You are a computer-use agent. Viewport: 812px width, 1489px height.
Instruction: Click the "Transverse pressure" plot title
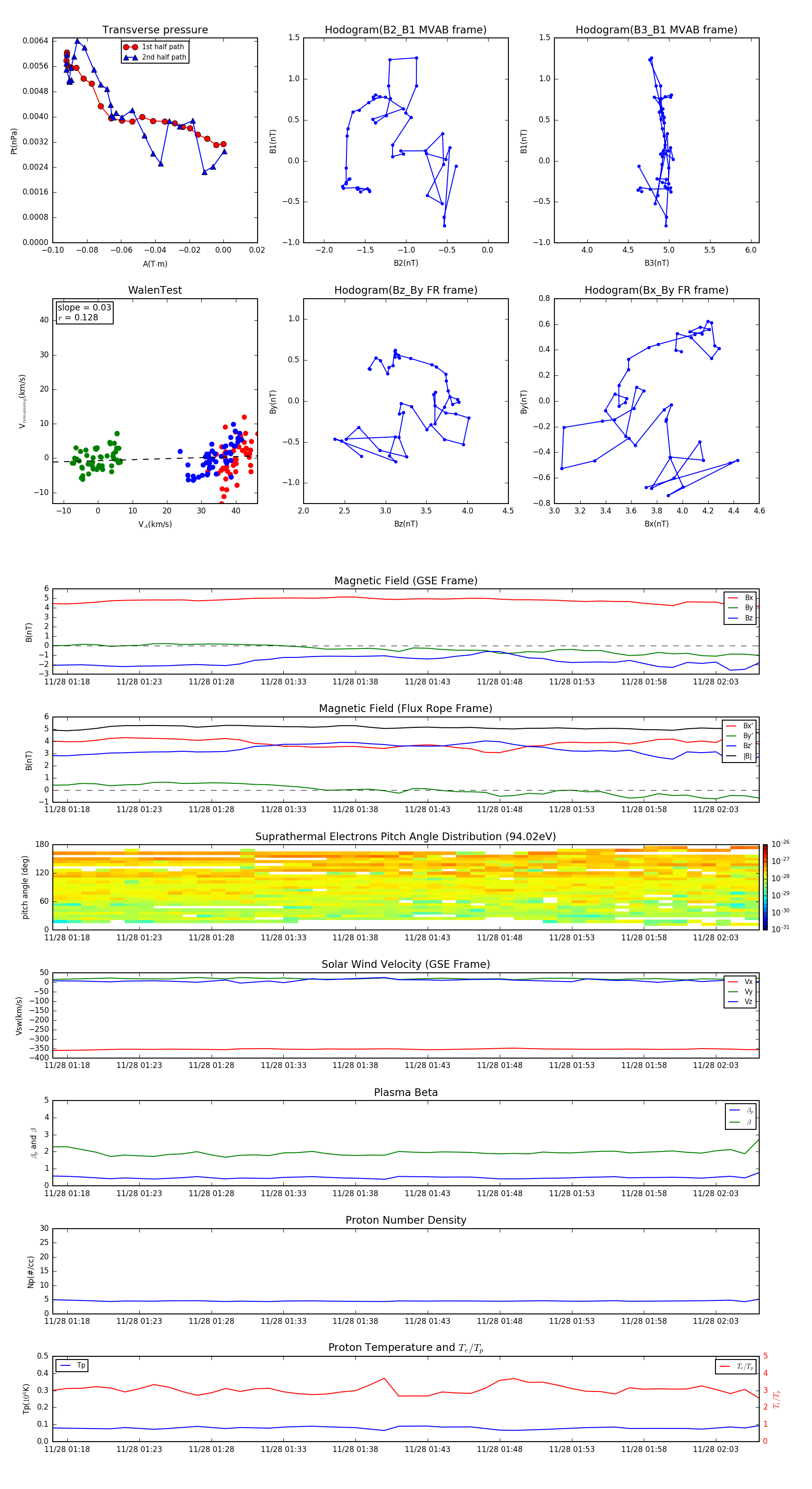point(155,30)
